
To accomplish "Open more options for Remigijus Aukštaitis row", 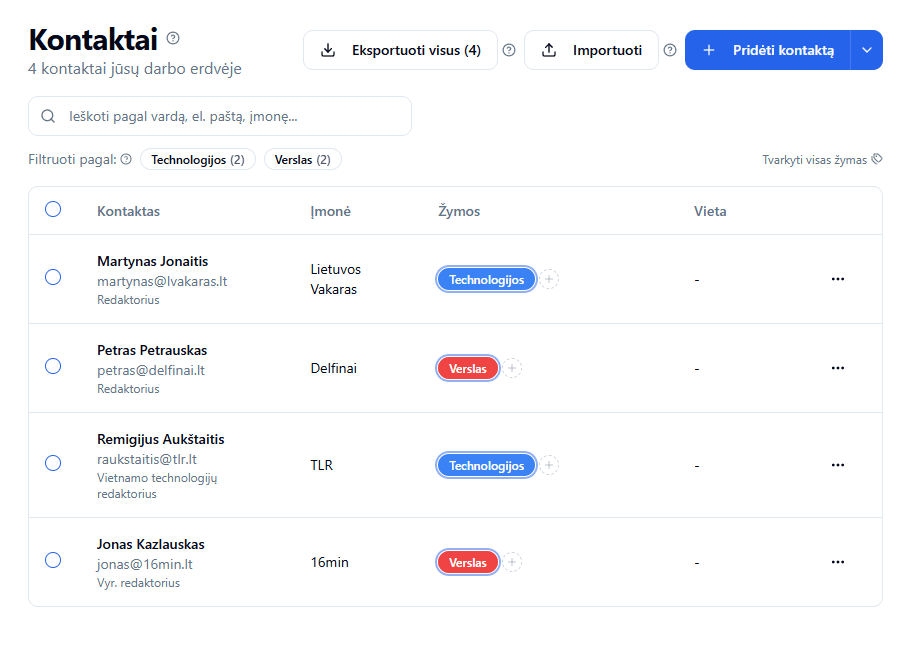I will pyautogui.click(x=838, y=465).
